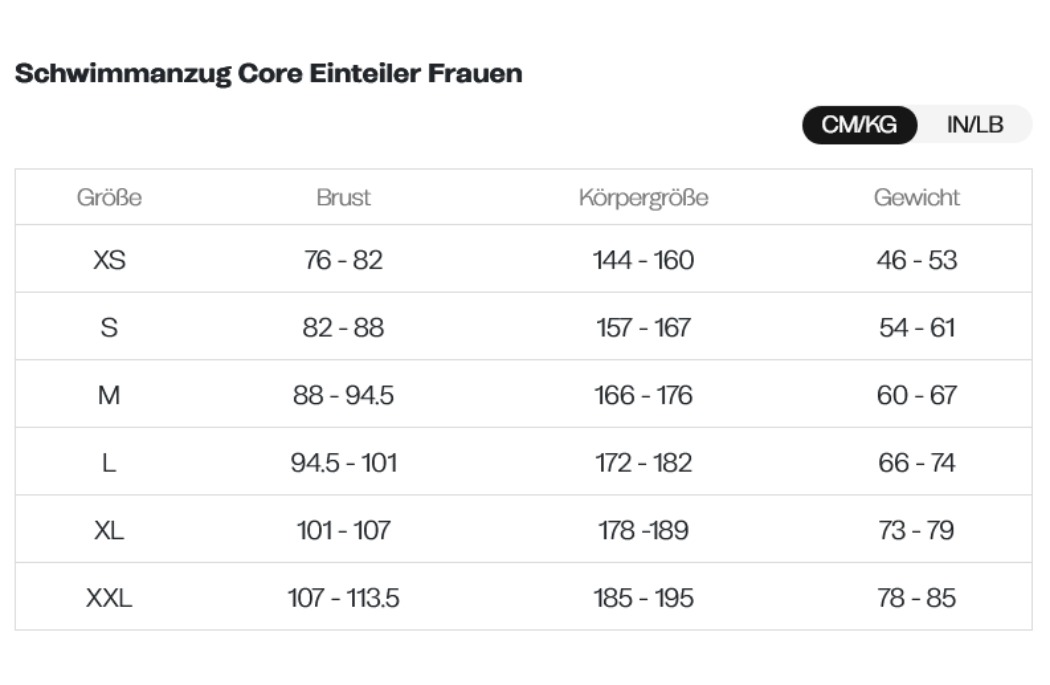Select the M size row label
Viewport: 1050px width, 685px height.
(109, 395)
